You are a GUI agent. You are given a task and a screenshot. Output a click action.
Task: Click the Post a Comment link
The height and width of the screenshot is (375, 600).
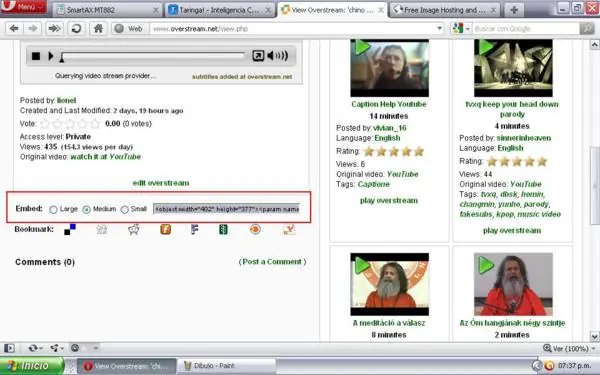click(x=272, y=262)
